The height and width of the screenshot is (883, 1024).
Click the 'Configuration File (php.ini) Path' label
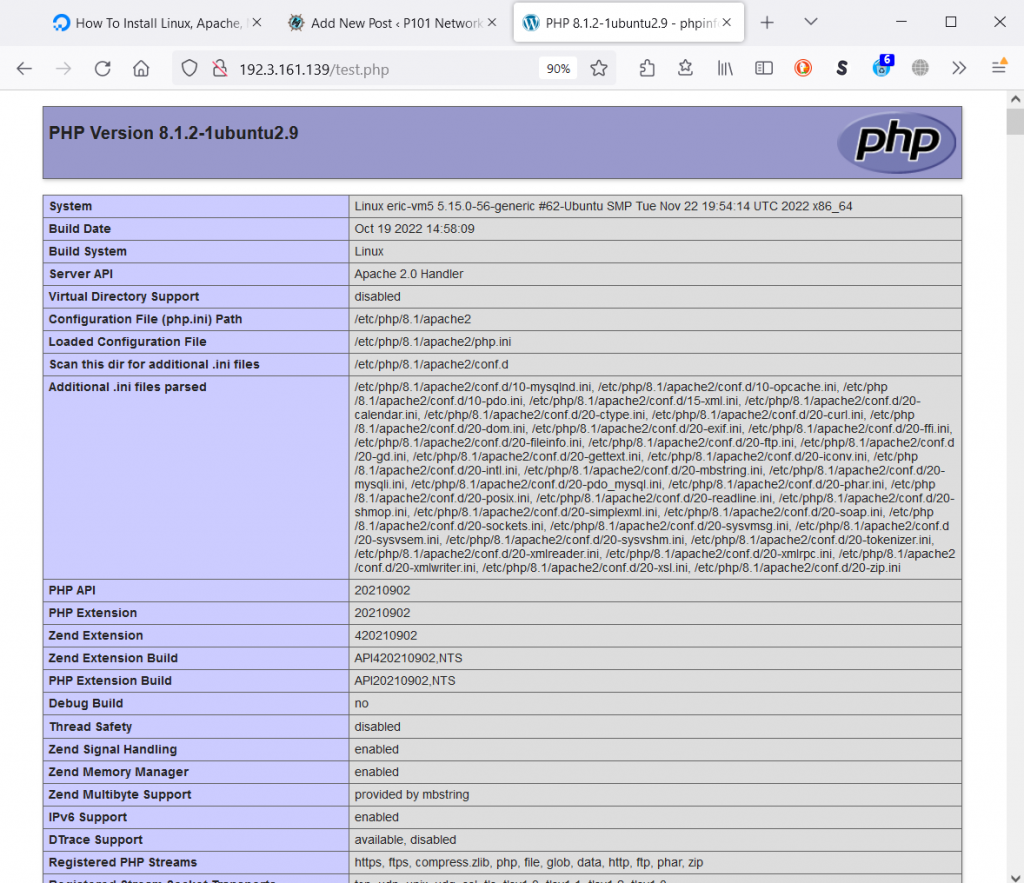pyautogui.click(x=146, y=319)
